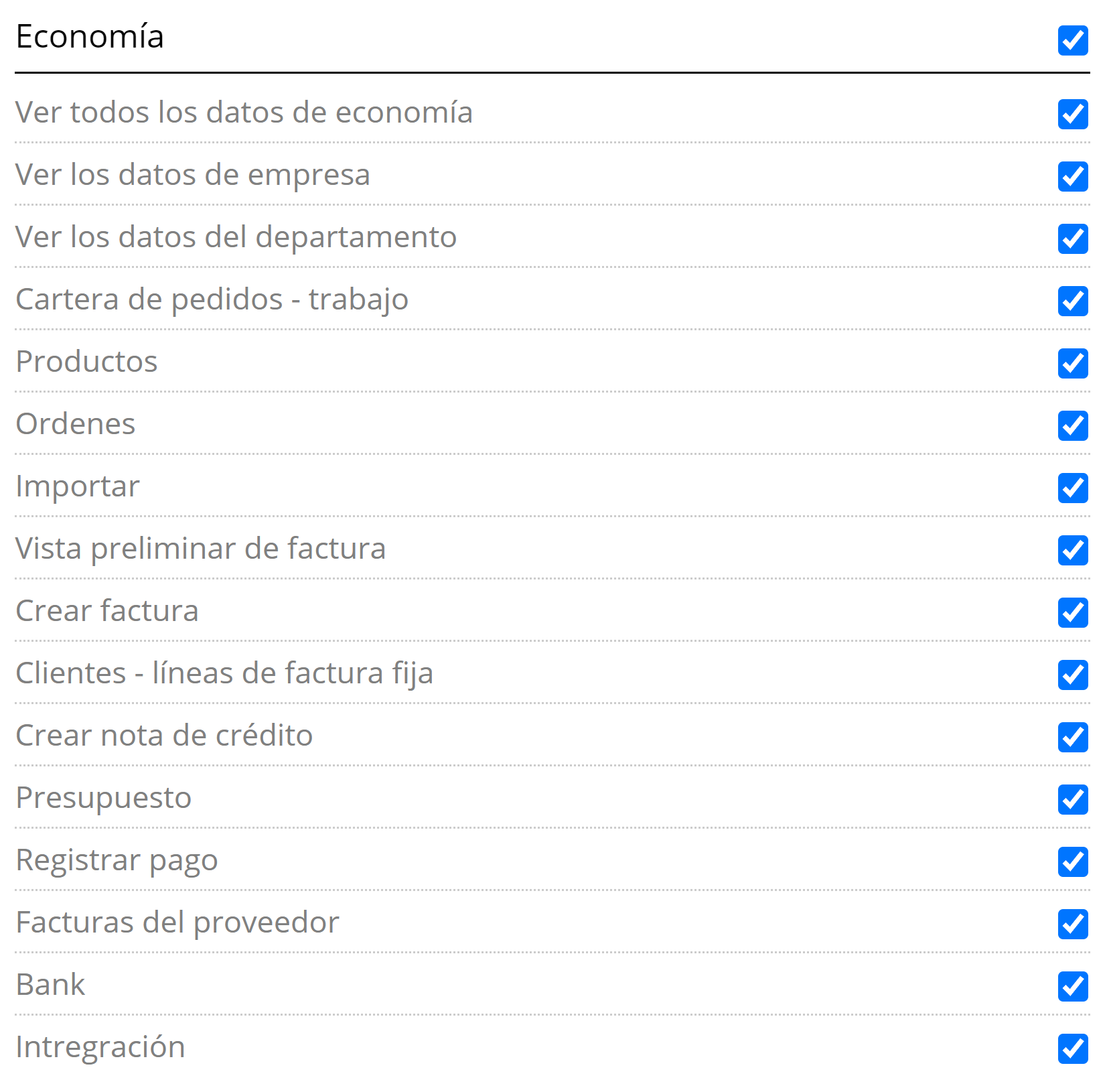Click the Registrar pago row label
The height and width of the screenshot is (1092, 1105).
coord(117,860)
